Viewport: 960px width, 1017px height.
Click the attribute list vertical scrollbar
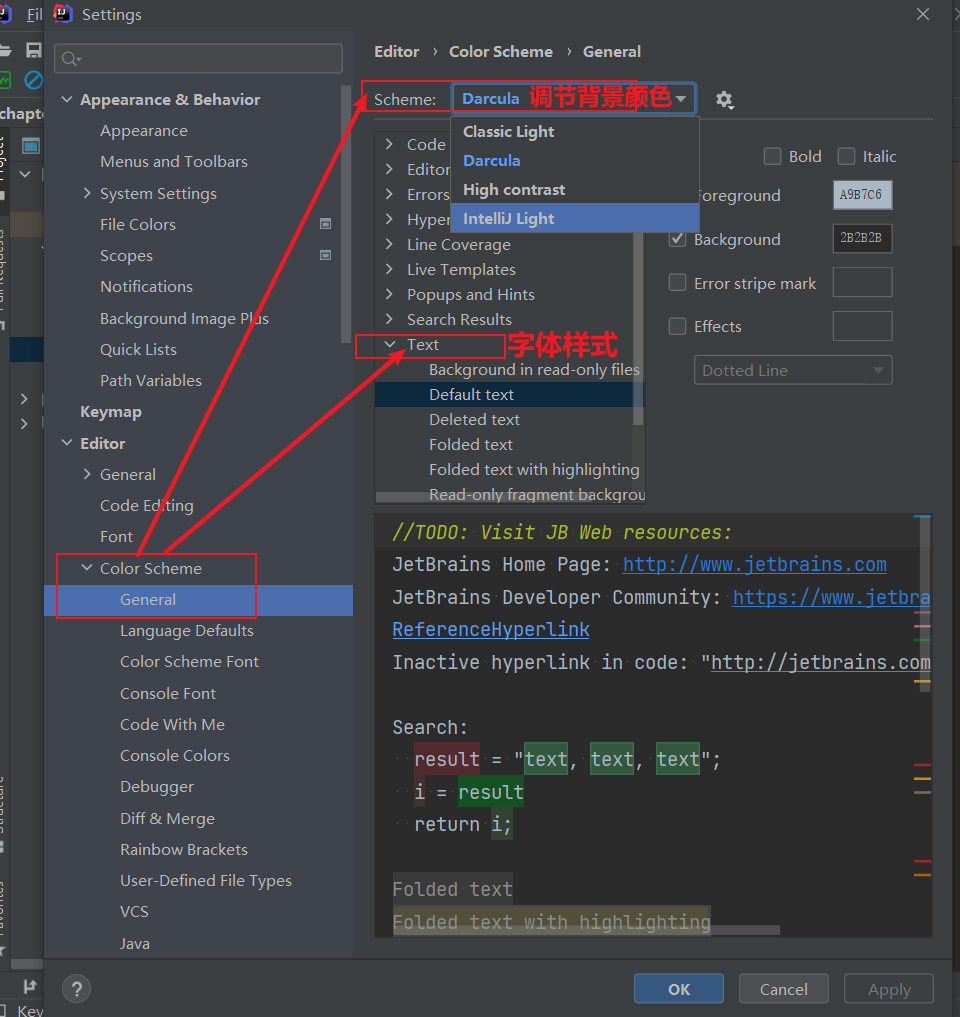[x=638, y=328]
